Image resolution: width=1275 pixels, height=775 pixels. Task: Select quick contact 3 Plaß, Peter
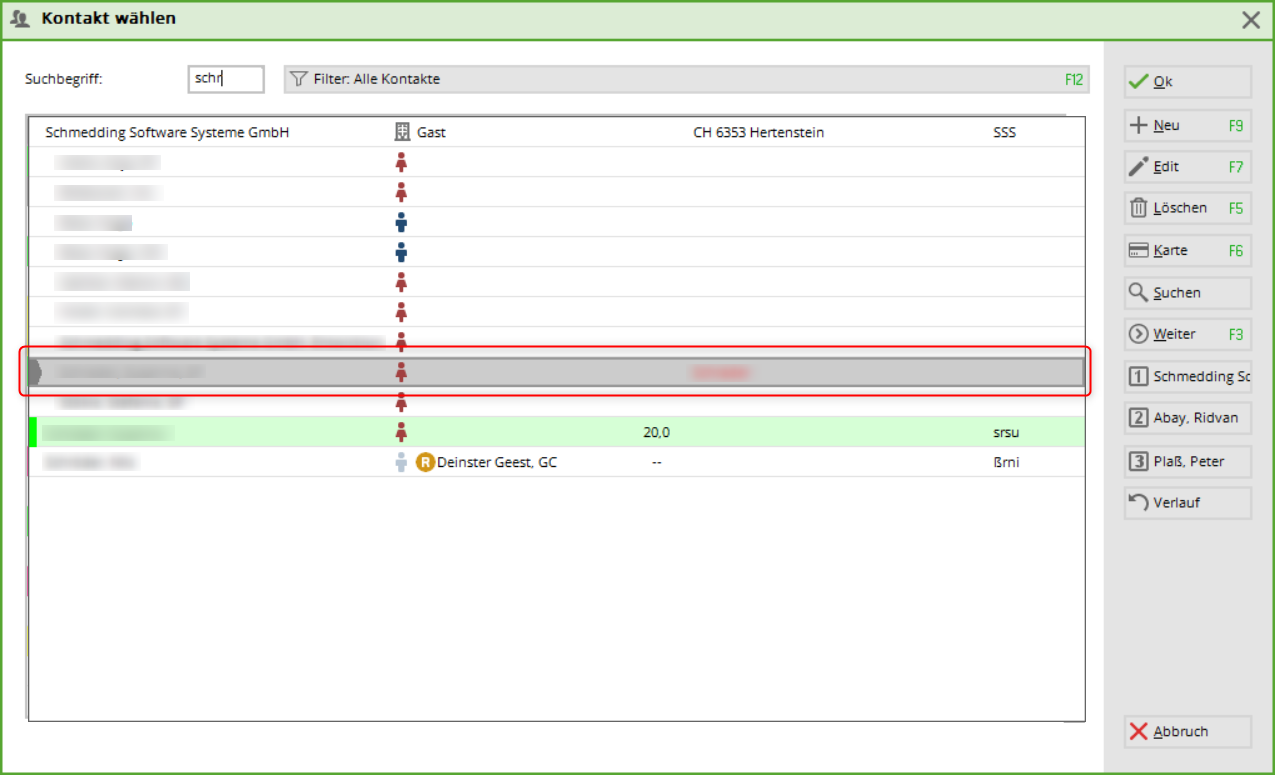(x=1187, y=461)
